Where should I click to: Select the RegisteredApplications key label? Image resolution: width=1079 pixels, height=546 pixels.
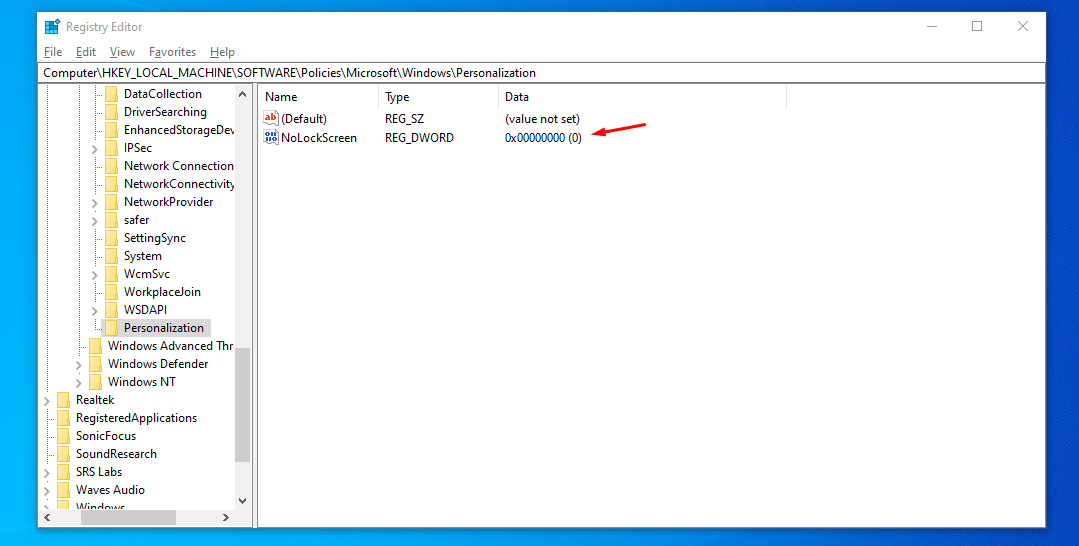[x=136, y=418]
